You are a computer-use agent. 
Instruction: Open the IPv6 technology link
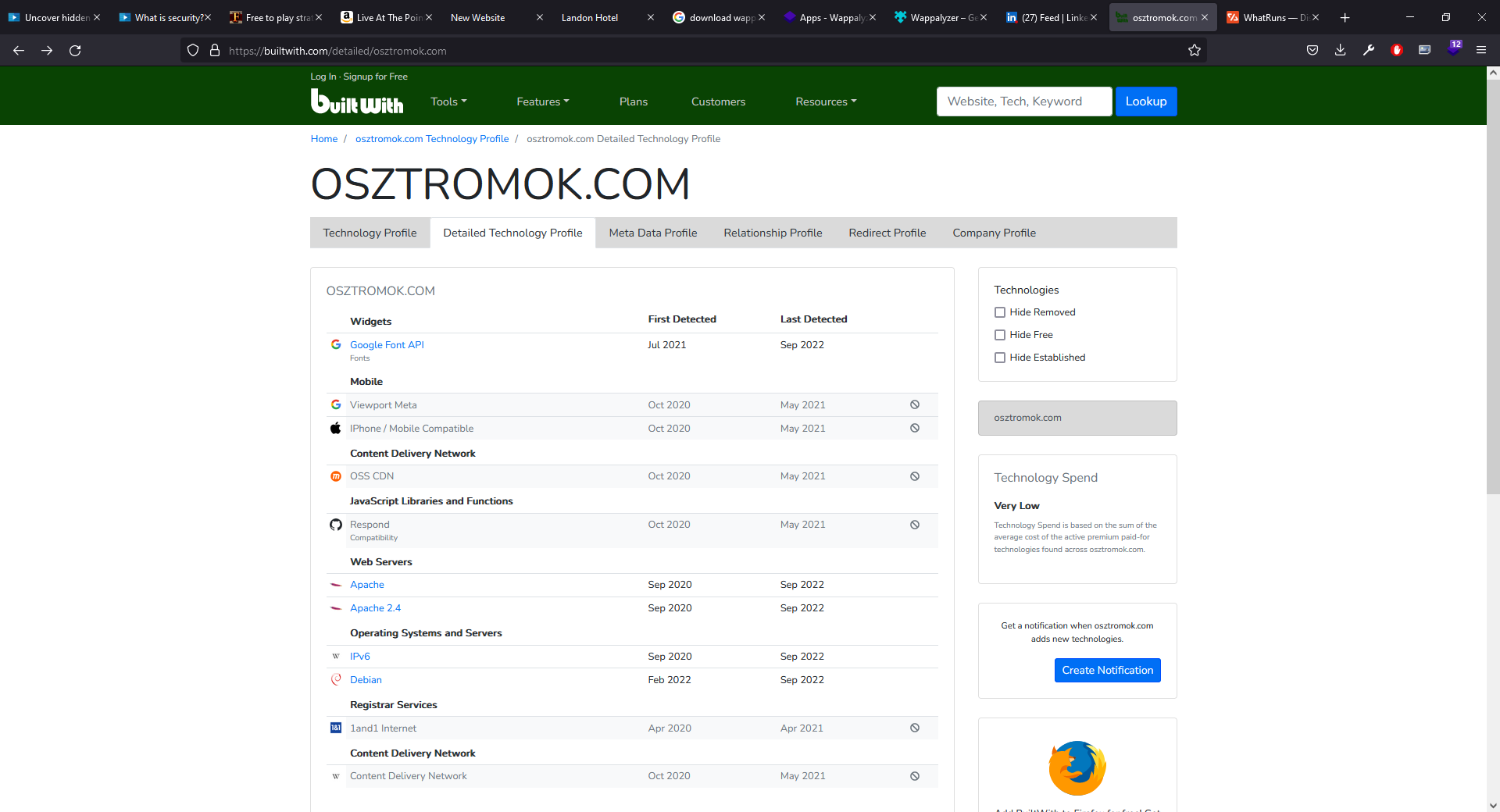(360, 657)
